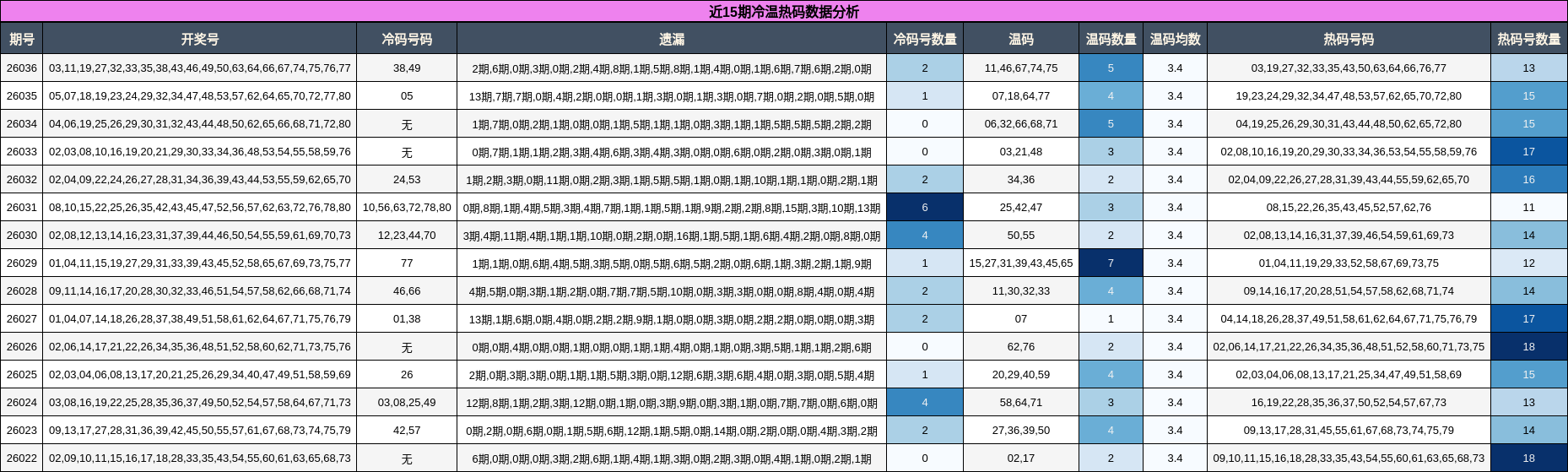Image resolution: width=1568 pixels, height=472 pixels.
Task: Click the 温码均数 column header
Action: coord(1175,39)
